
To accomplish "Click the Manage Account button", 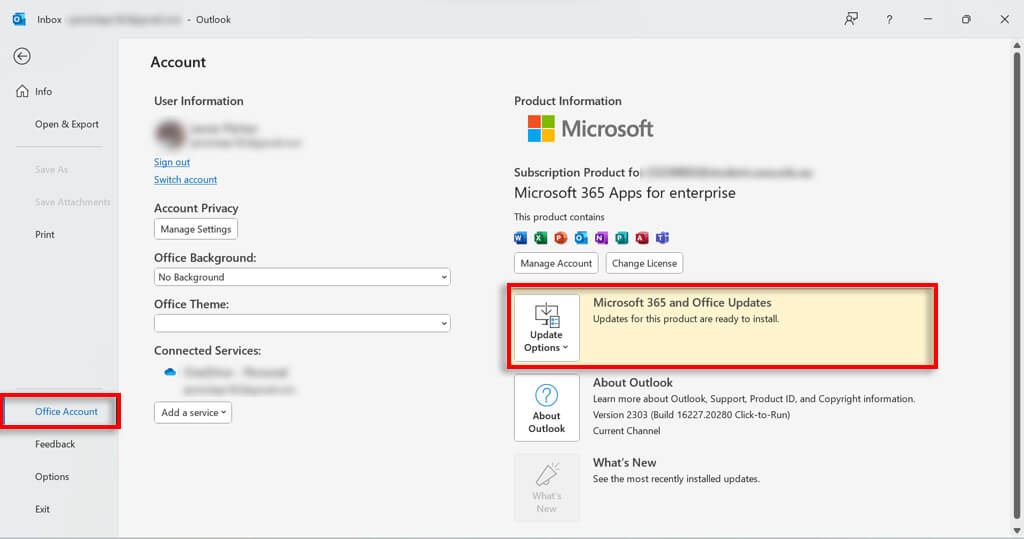I will pyautogui.click(x=556, y=263).
